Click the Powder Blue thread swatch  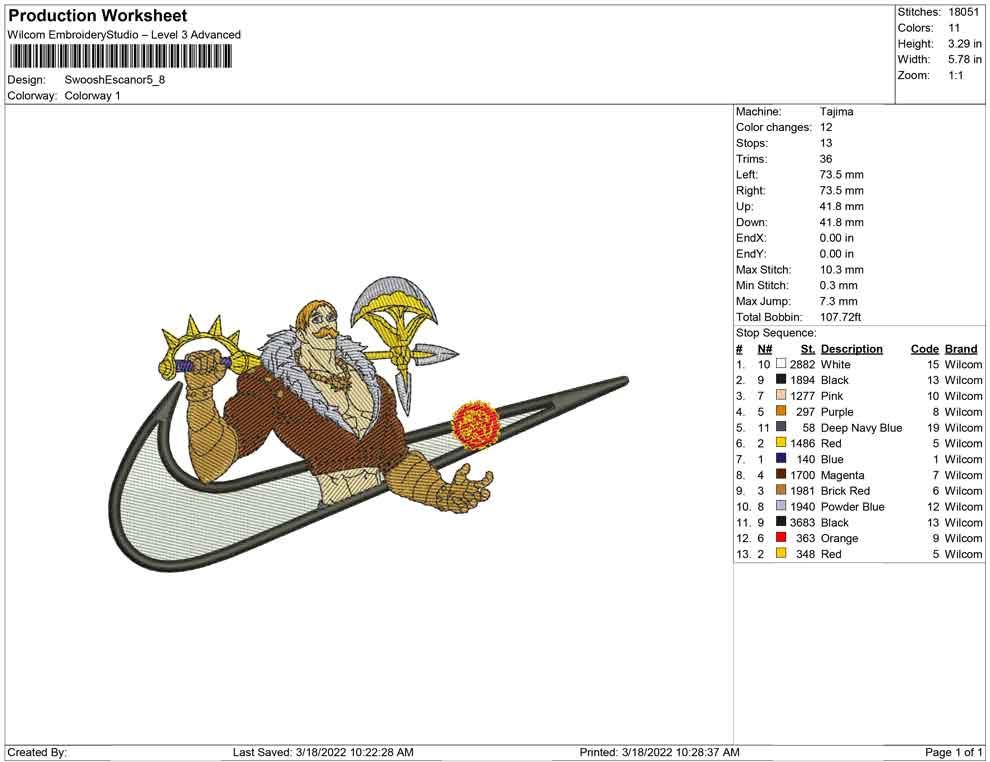pos(781,506)
